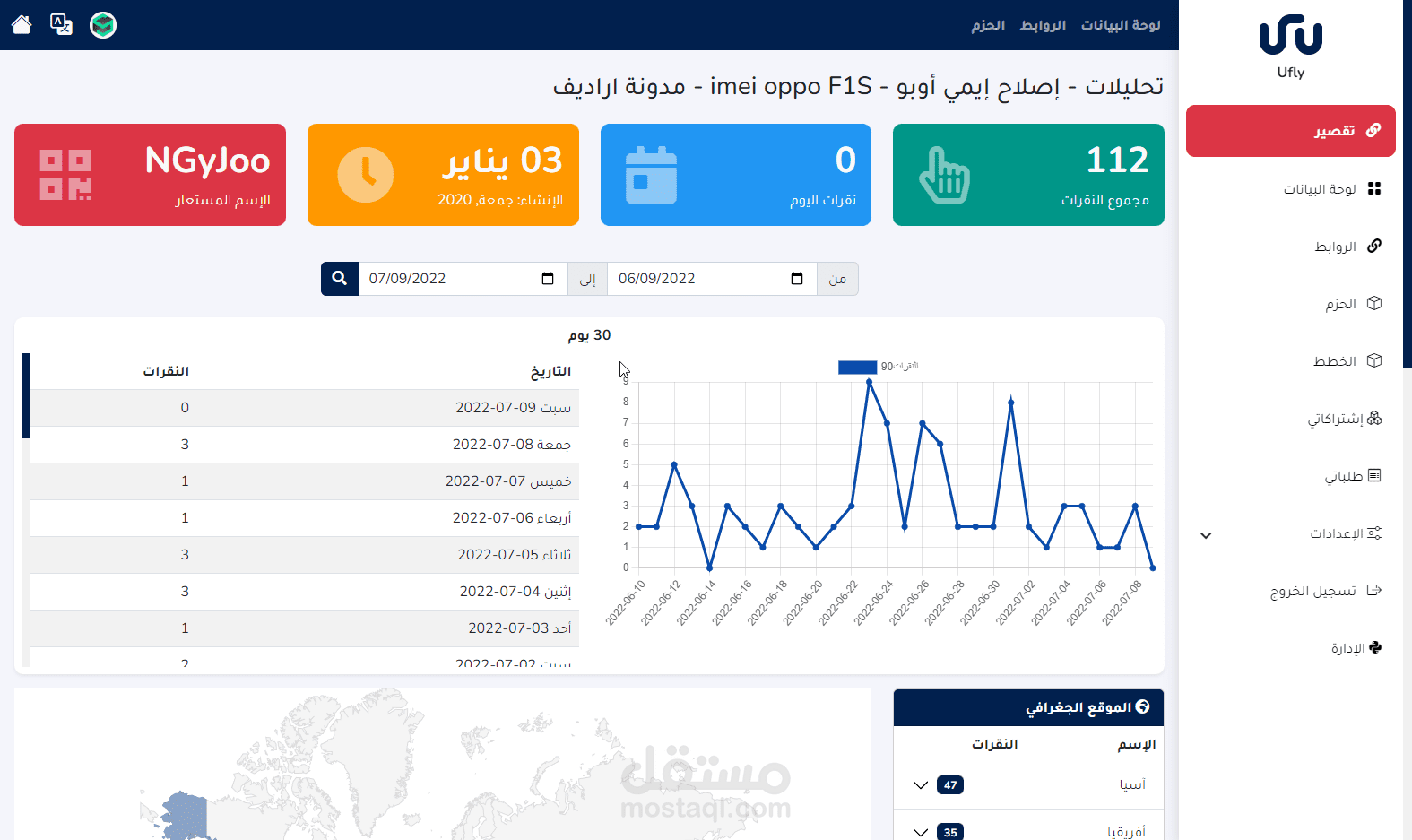Click the 35 clicks badge for أفريقيا

point(950,832)
